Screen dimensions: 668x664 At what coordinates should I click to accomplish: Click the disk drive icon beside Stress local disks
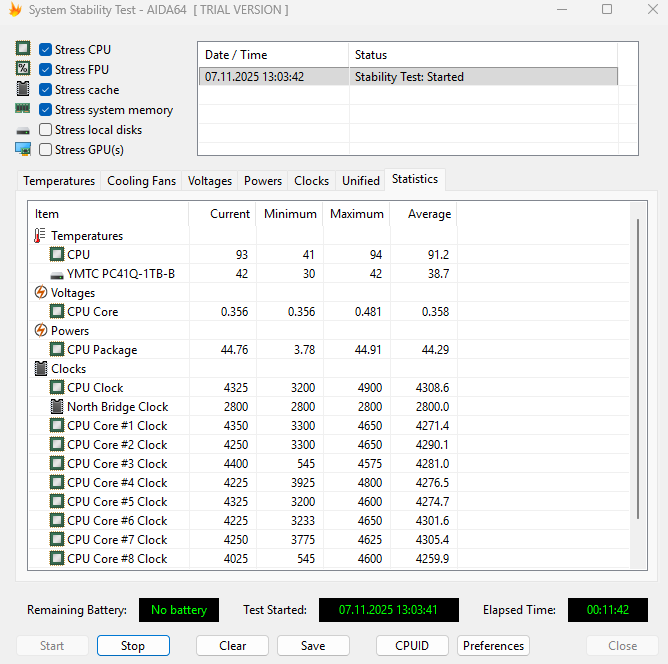23,131
